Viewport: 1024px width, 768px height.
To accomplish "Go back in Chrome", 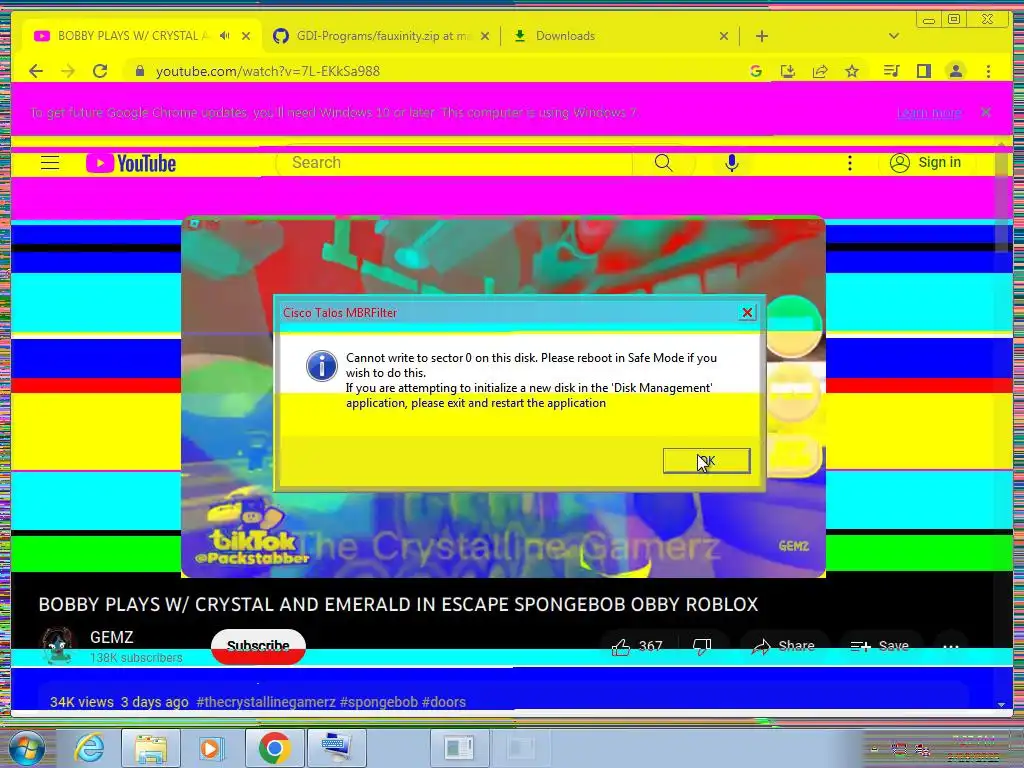I will pos(36,71).
